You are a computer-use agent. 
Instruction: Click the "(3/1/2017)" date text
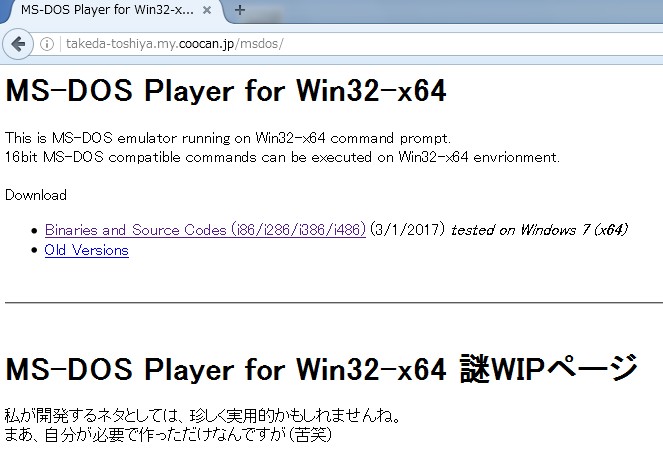click(408, 230)
